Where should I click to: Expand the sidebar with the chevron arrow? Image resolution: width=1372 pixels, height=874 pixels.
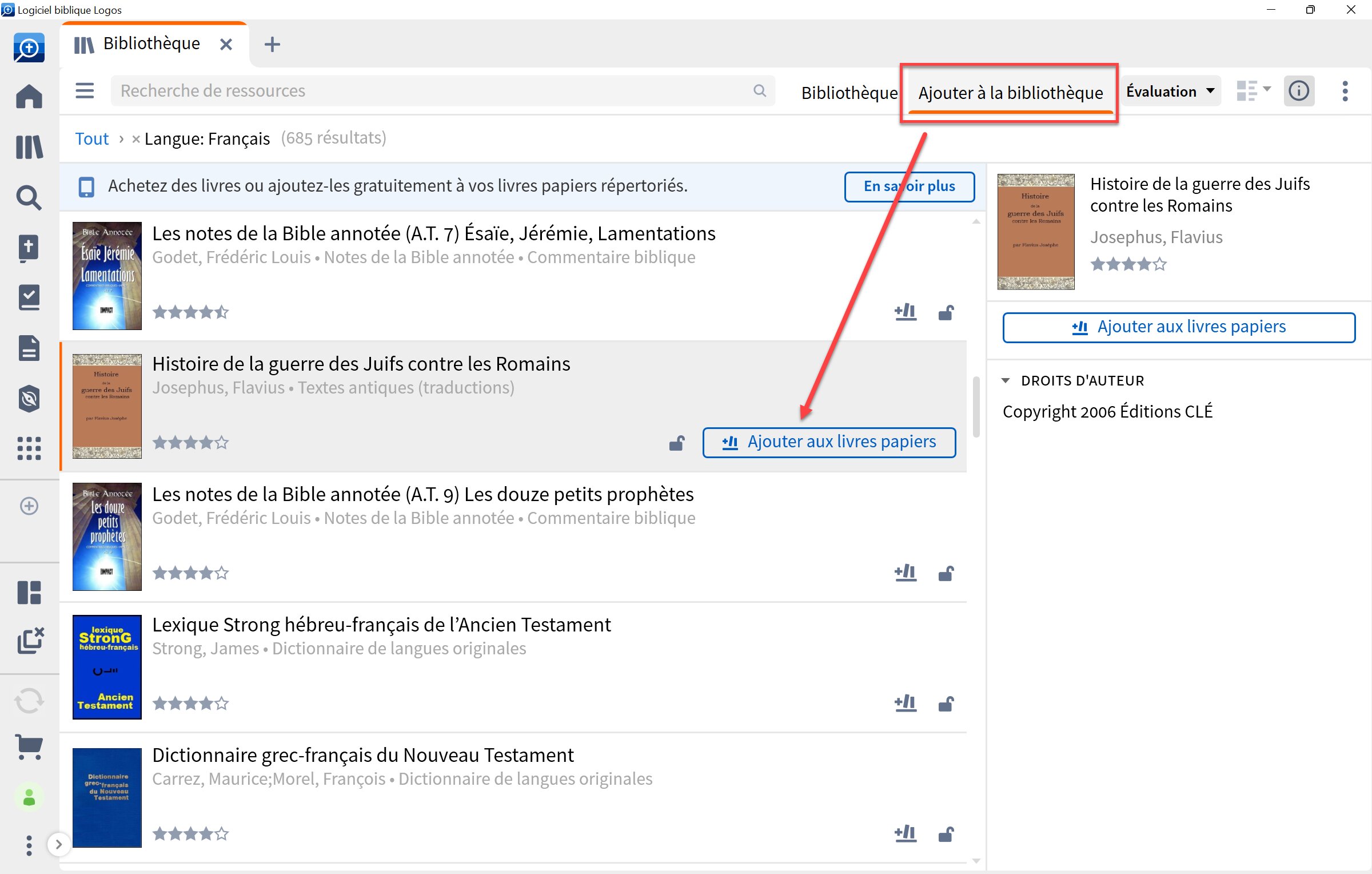coord(58,844)
